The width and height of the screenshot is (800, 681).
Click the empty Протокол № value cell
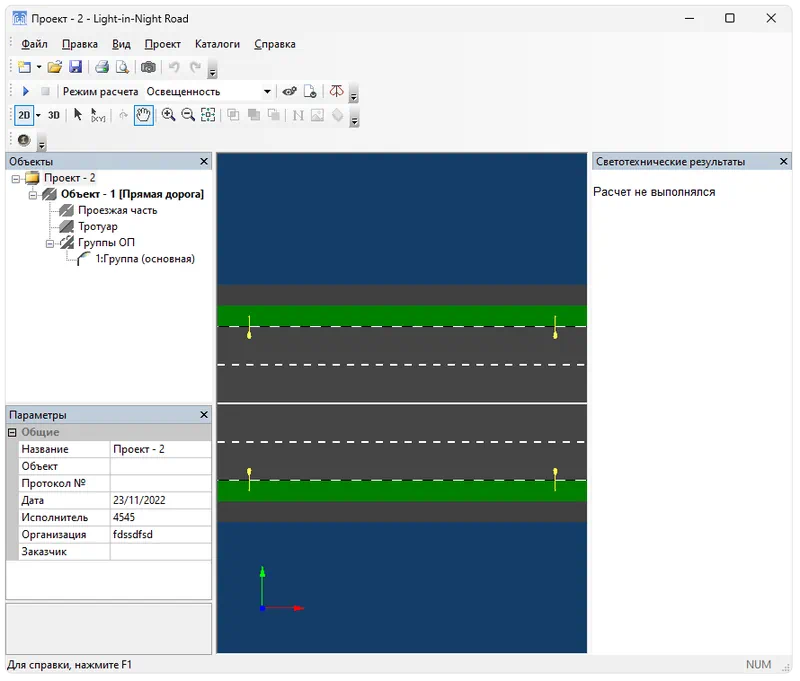click(x=161, y=484)
